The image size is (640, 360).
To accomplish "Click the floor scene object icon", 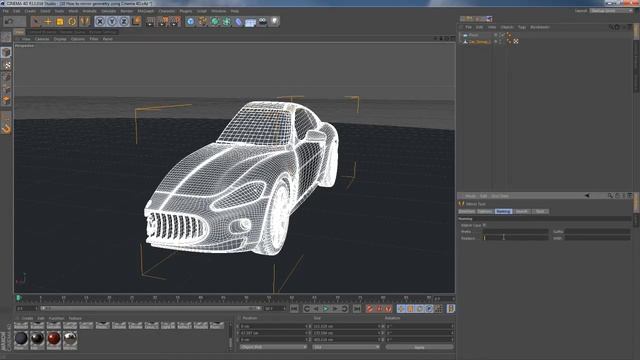I will point(251,21).
